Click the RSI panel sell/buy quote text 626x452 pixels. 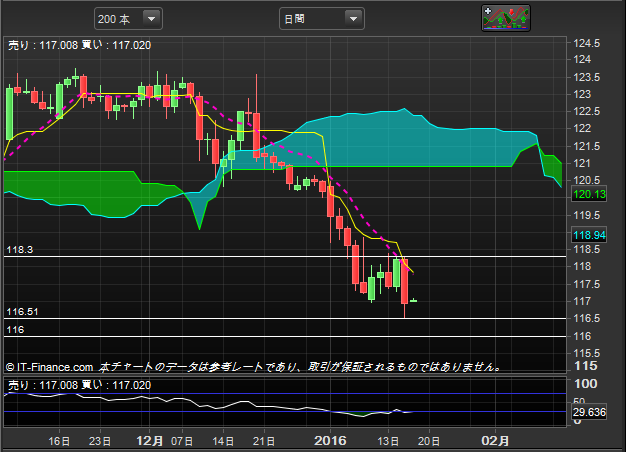79,385
